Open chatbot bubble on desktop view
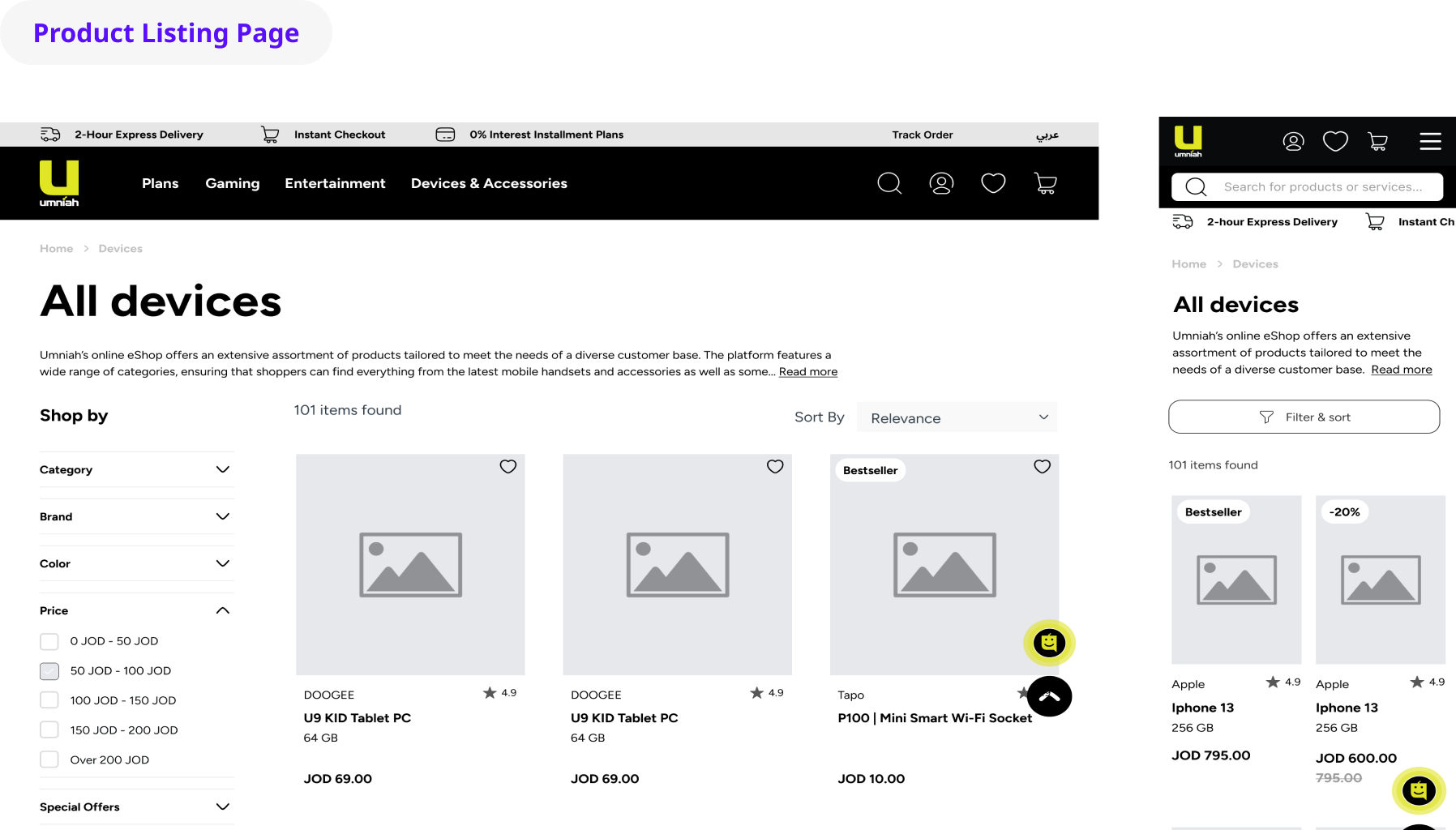 1049,643
